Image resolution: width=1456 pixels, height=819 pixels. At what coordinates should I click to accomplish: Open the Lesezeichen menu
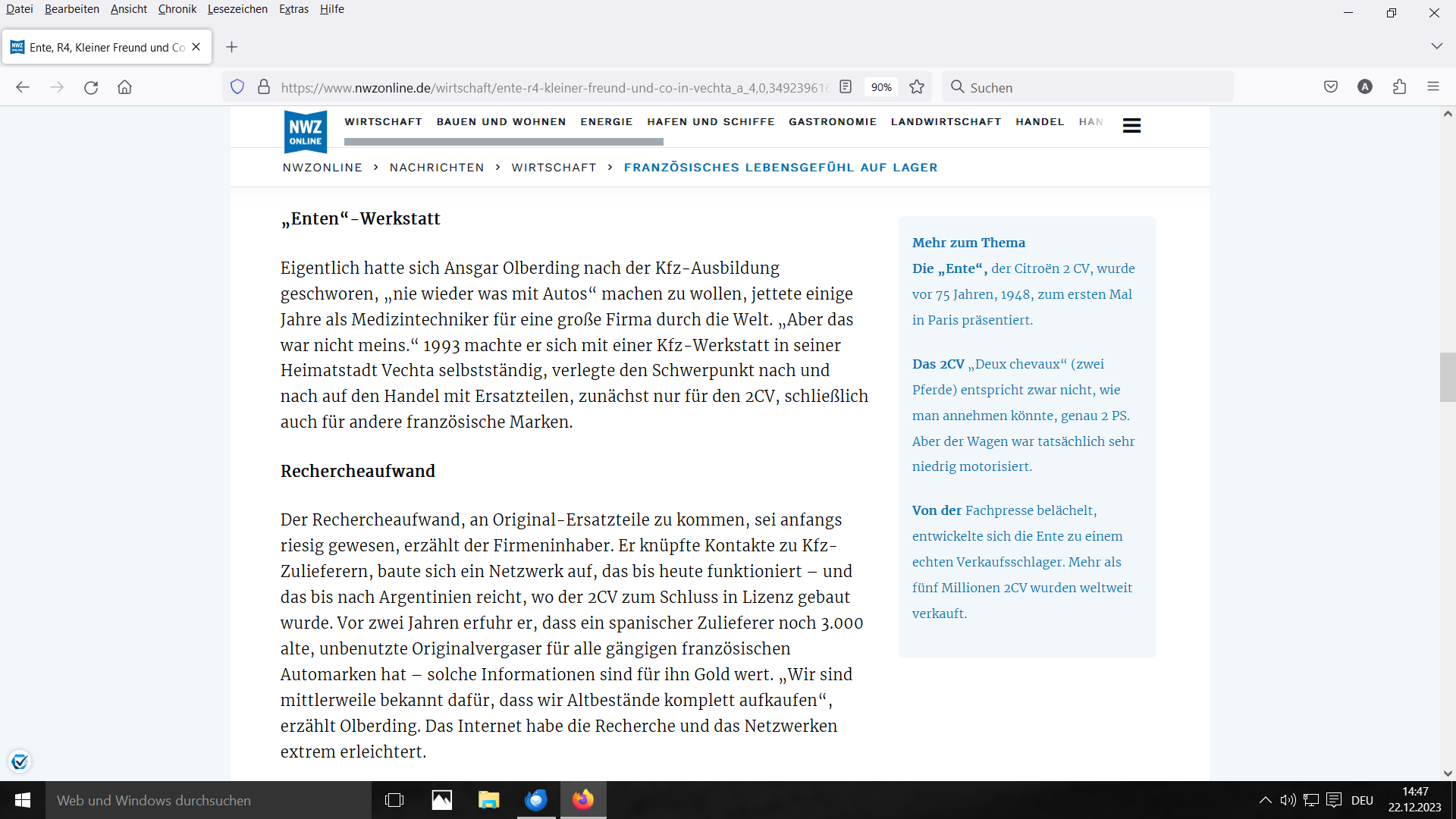pos(237,9)
